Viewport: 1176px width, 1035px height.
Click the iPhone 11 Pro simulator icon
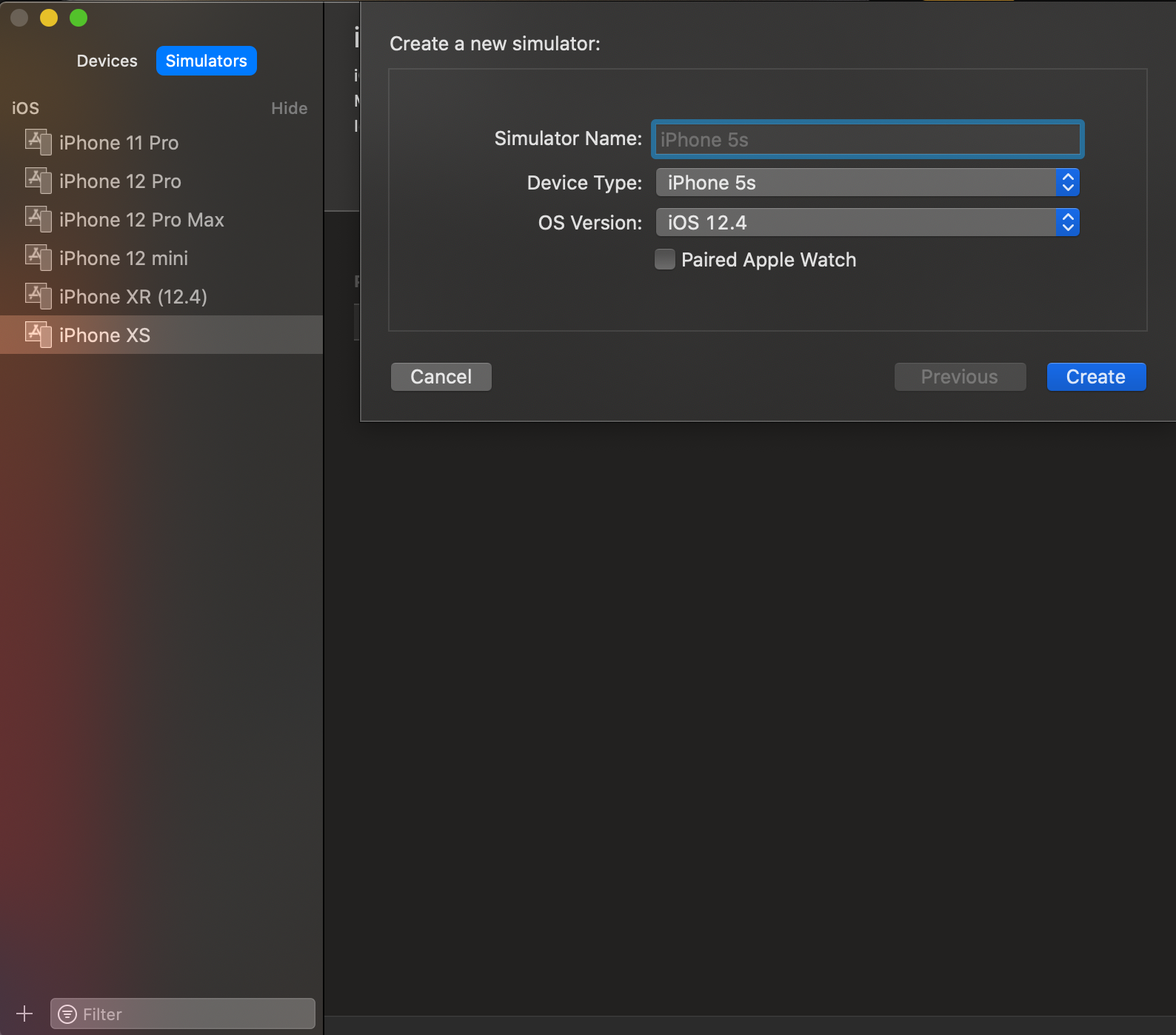(x=38, y=142)
